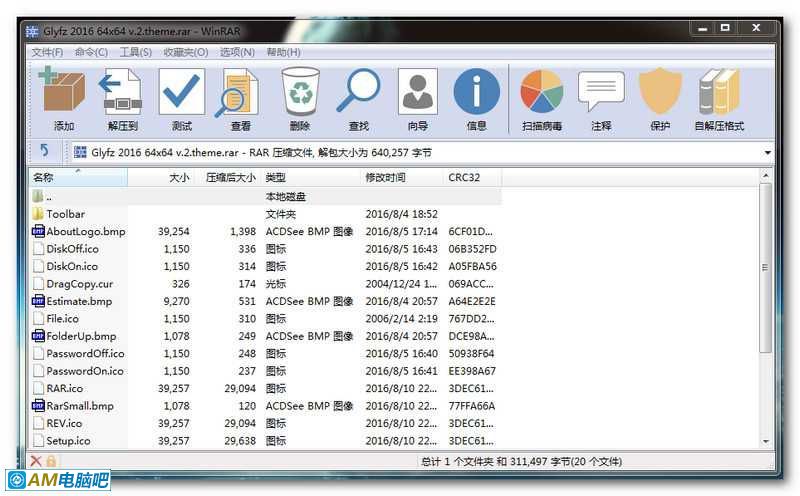Launch the Wizard (向导) tool
Image resolution: width=800 pixels, height=496 pixels.
(417, 91)
